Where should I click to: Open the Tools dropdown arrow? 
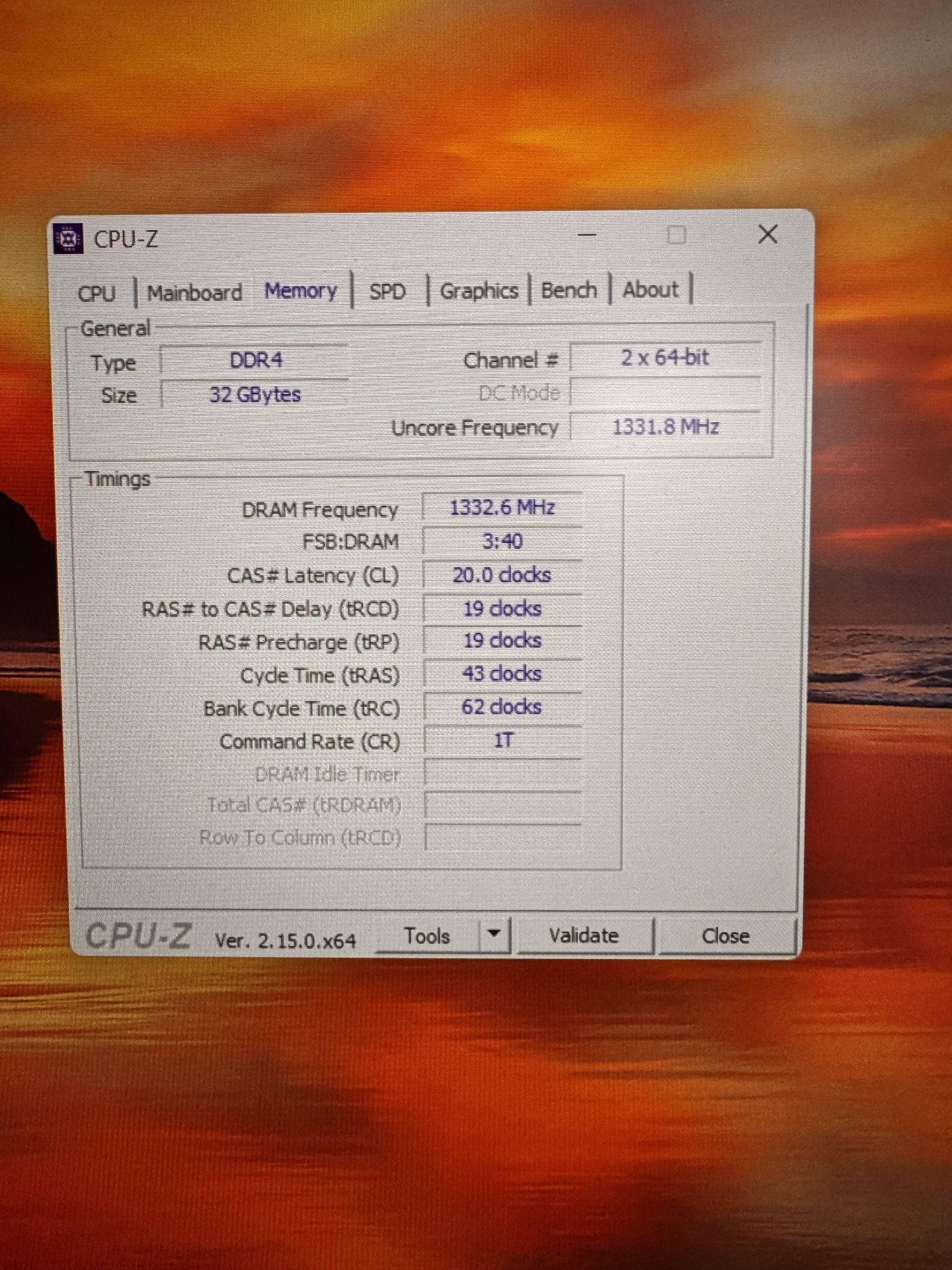[493, 934]
